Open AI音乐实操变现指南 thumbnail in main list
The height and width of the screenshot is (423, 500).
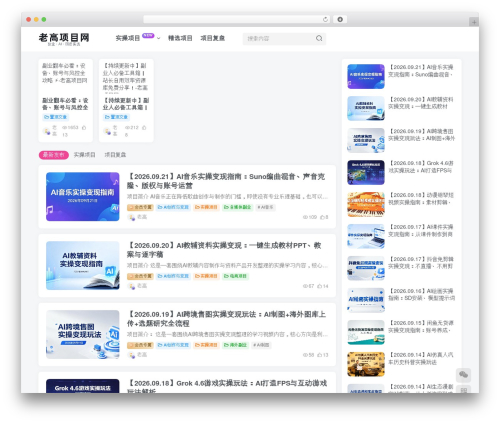coord(83,197)
